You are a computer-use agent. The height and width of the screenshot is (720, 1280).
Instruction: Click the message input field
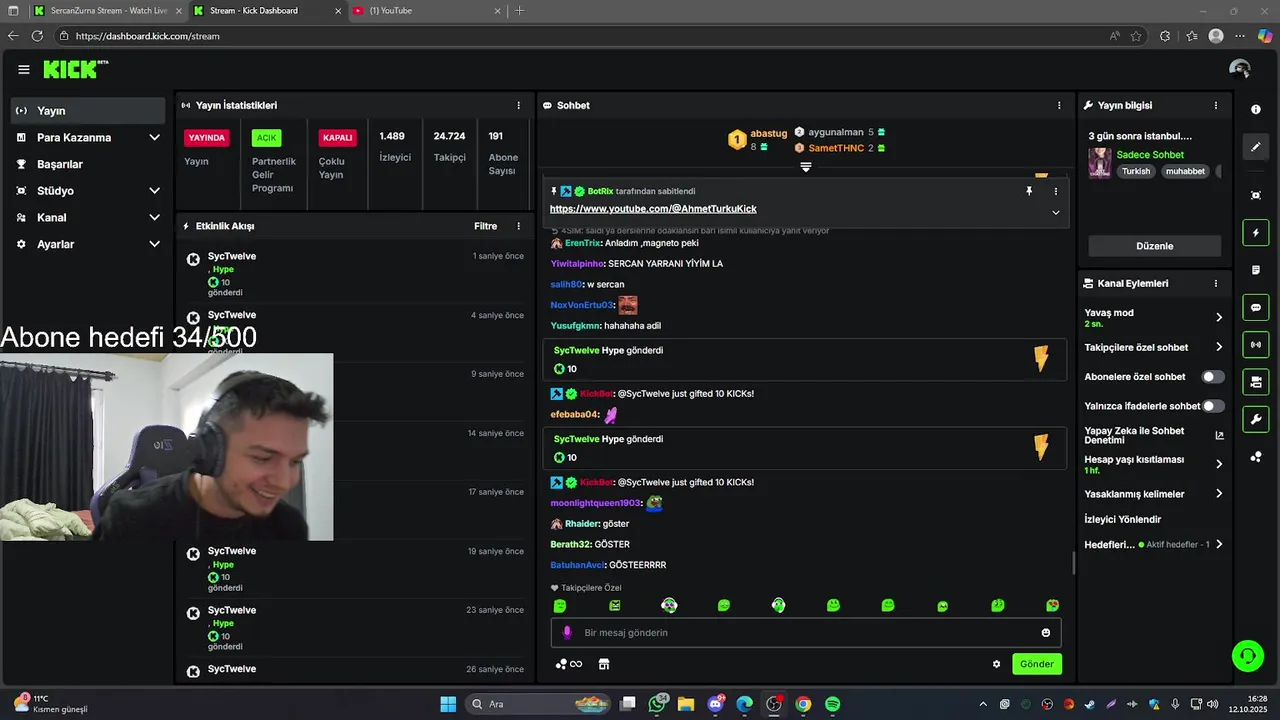(x=805, y=633)
